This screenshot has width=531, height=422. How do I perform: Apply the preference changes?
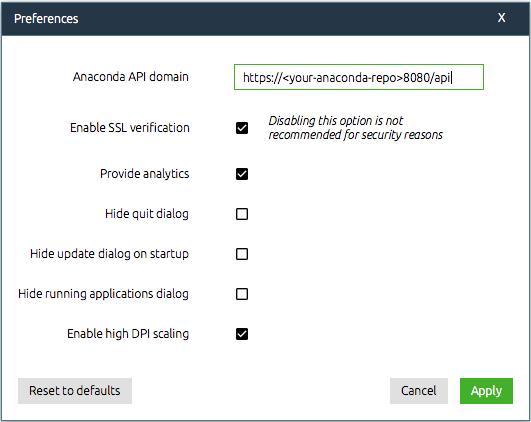click(486, 391)
